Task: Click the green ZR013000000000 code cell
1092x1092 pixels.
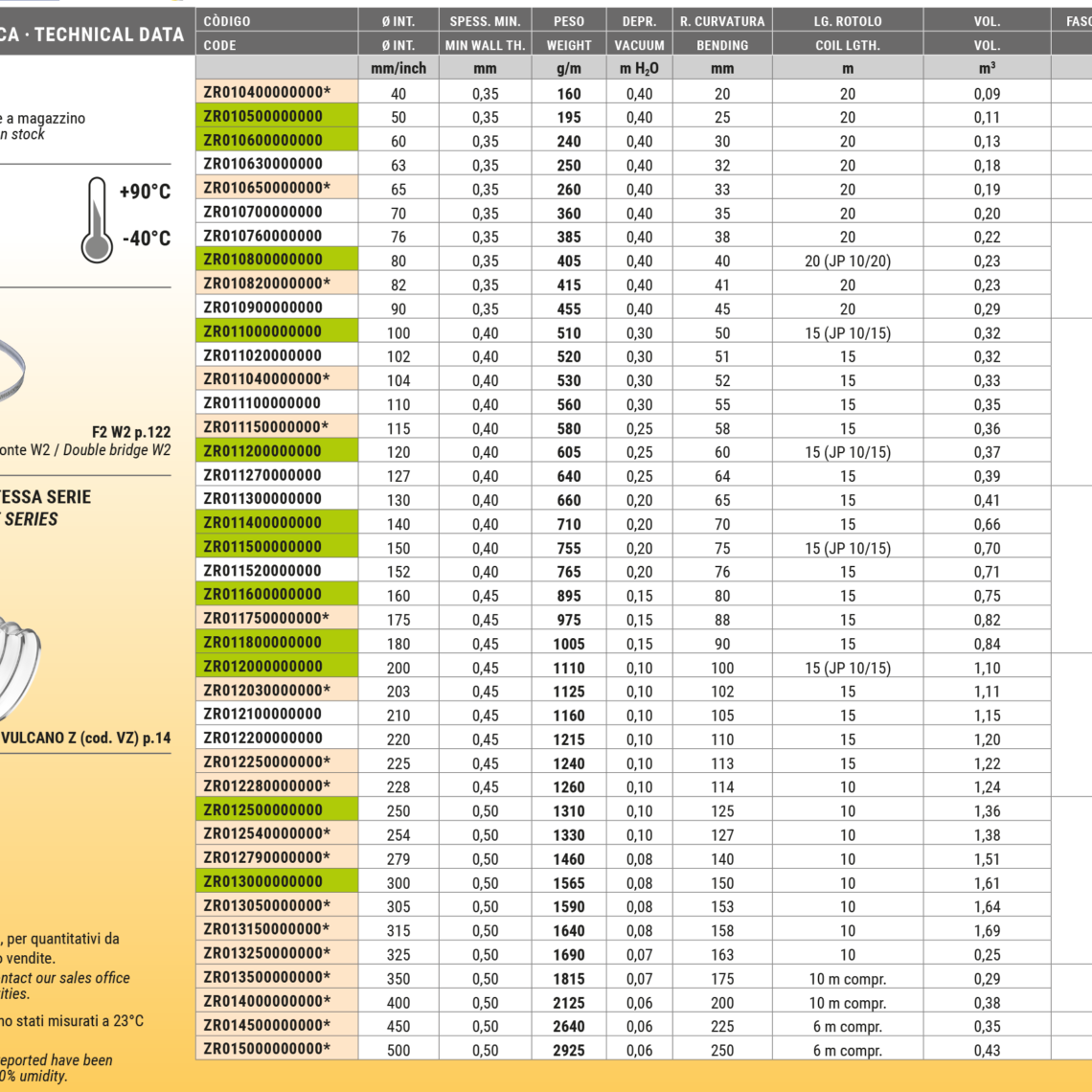Action: [x=277, y=882]
